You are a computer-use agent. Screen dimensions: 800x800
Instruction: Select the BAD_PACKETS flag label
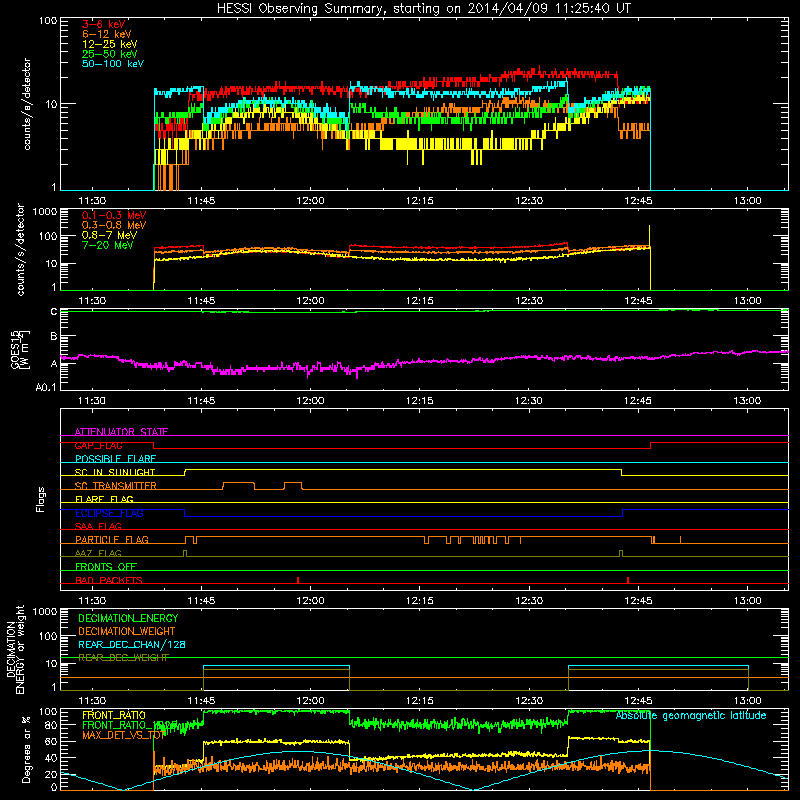(x=109, y=580)
